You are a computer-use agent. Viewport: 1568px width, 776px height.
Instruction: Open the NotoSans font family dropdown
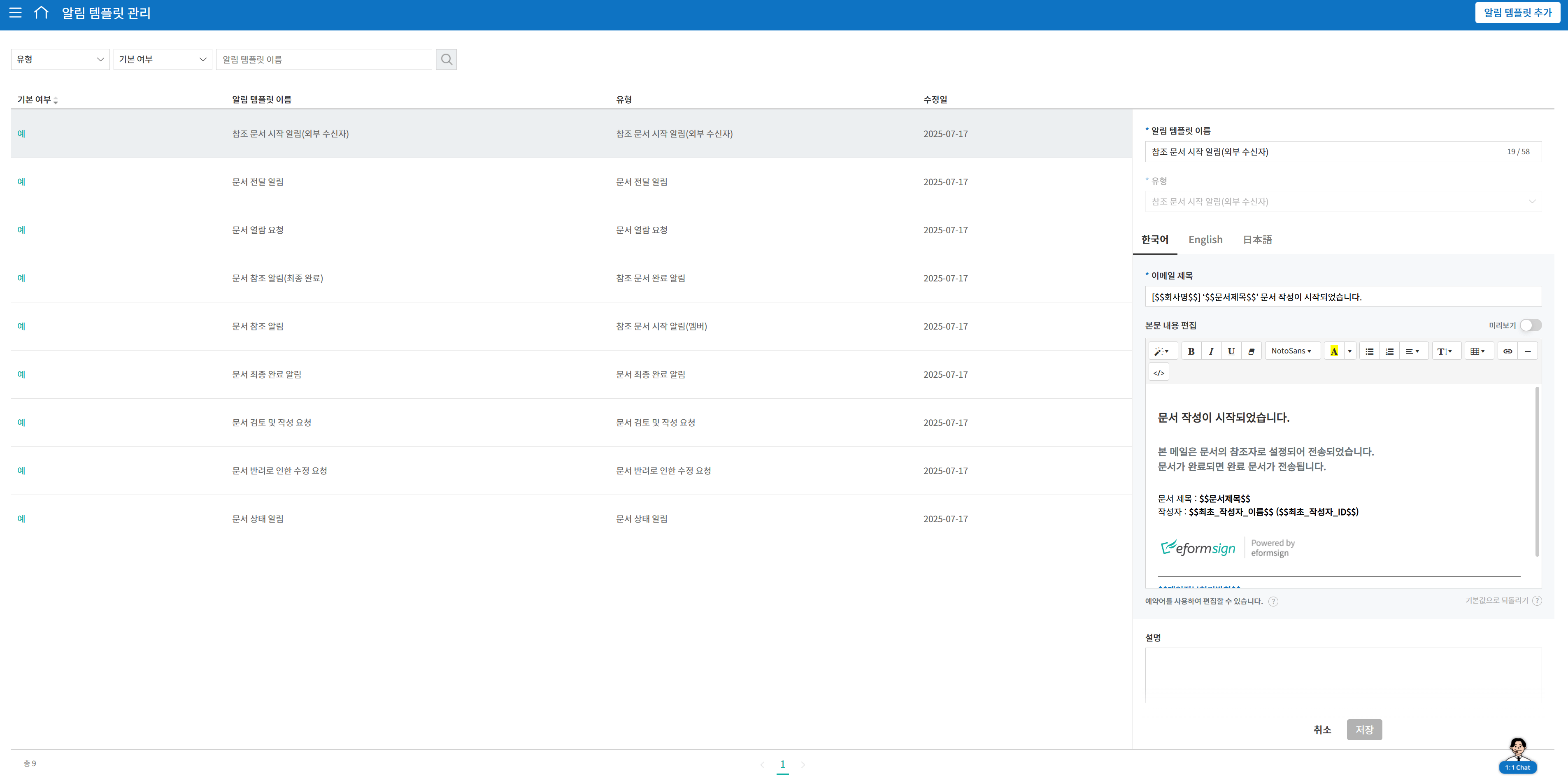pyautogui.click(x=1292, y=351)
